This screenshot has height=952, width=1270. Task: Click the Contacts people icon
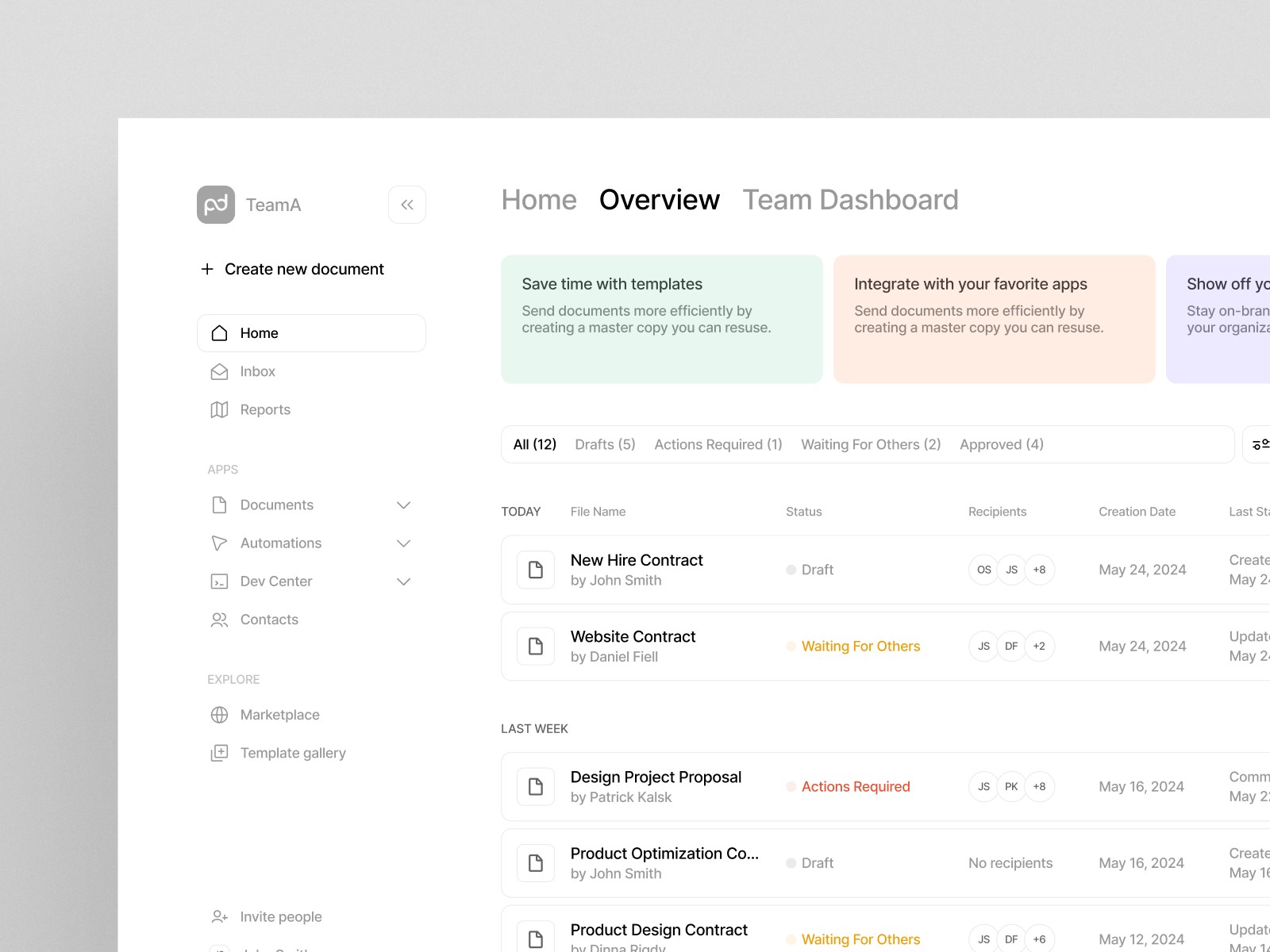coord(220,620)
